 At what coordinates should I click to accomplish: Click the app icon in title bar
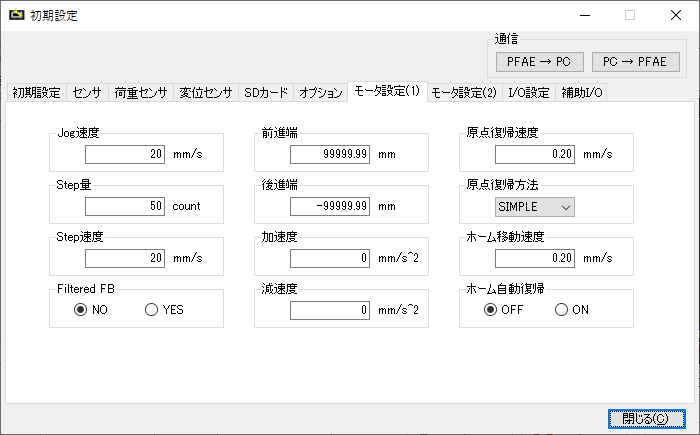pyautogui.click(x=17, y=15)
